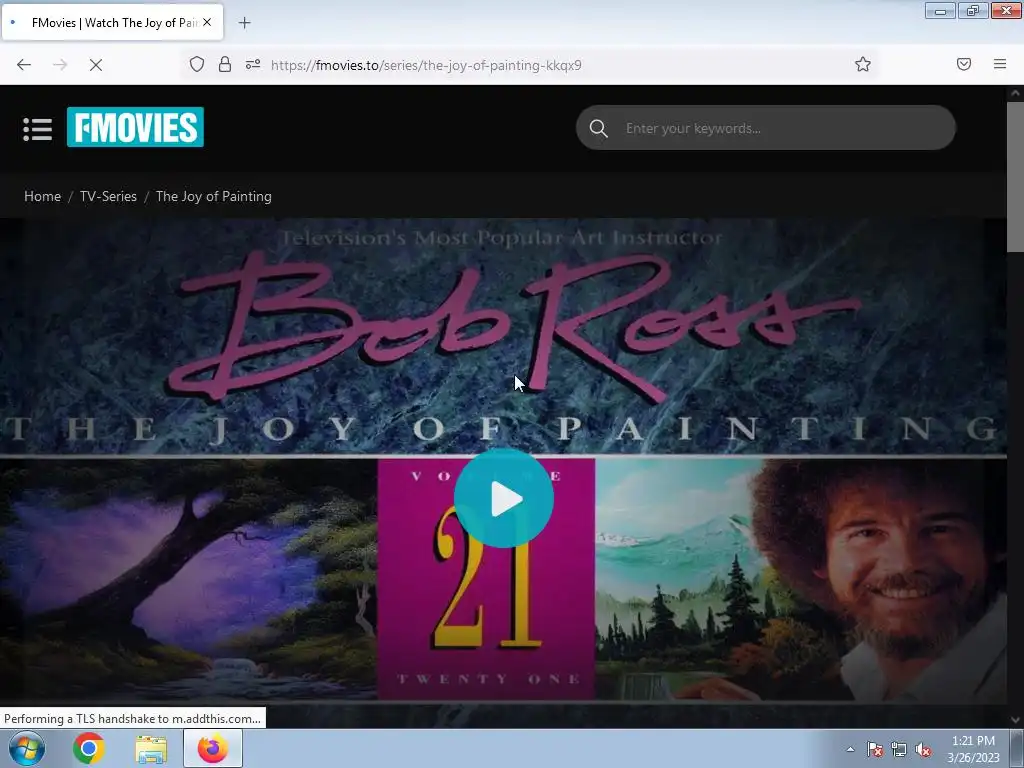Go to Home breadcrumb link
Image resolution: width=1024 pixels, height=768 pixels.
(42, 197)
